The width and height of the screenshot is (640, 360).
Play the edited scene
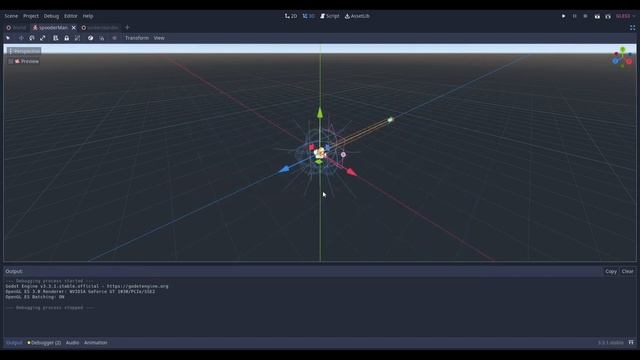[597, 16]
